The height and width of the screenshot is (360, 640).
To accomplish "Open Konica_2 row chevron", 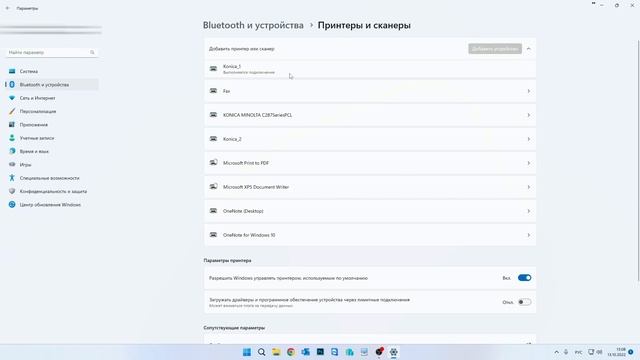I will (529, 139).
